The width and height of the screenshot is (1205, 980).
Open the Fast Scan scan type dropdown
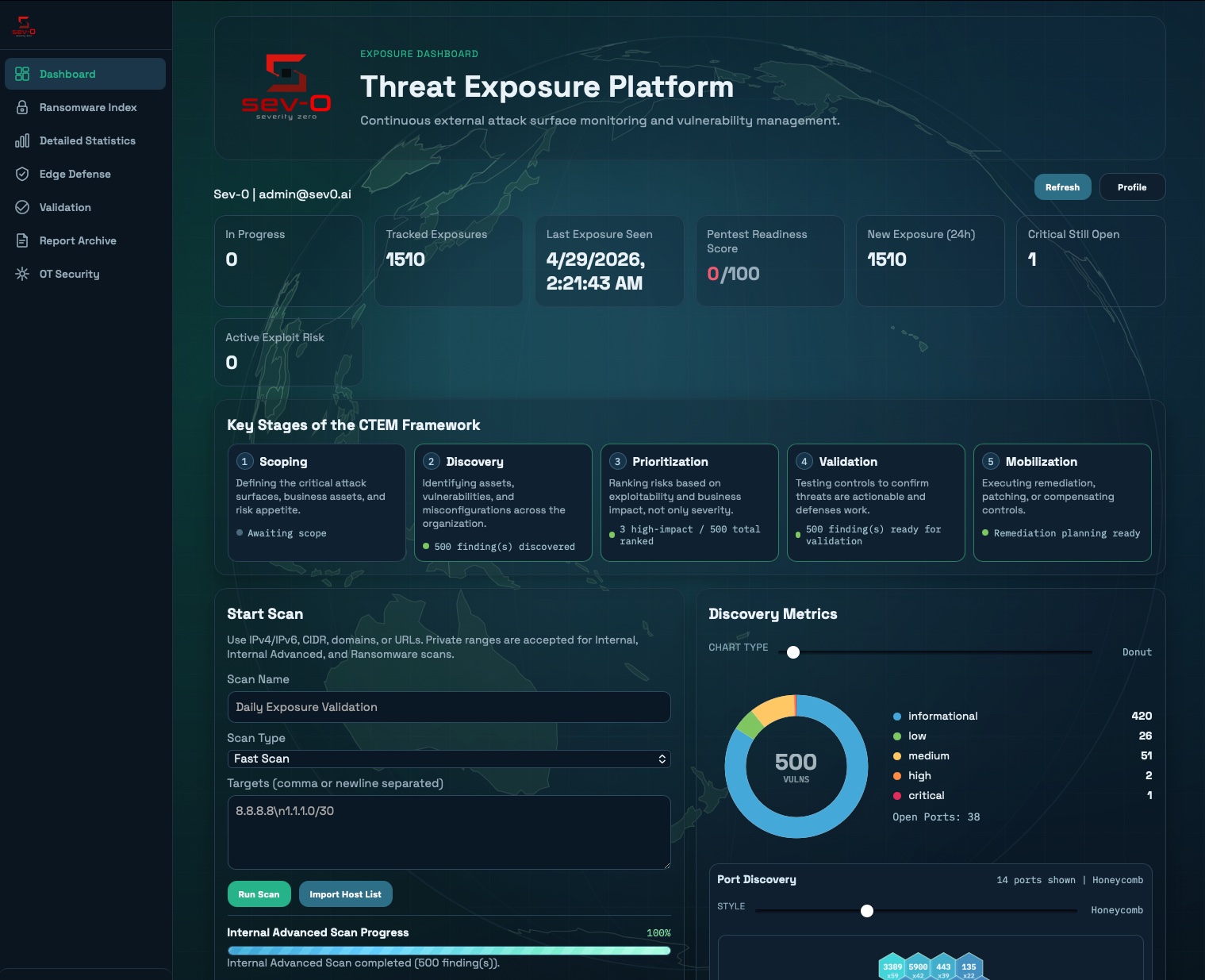449,759
